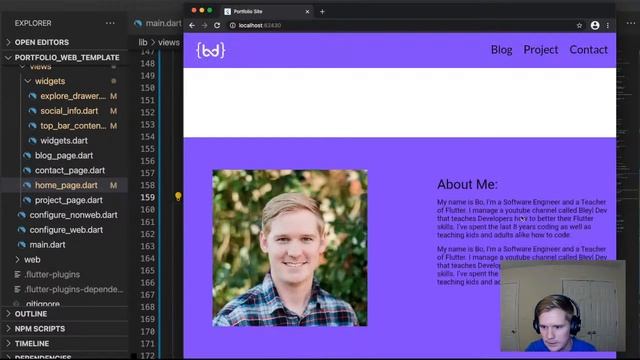Click the M status beside home_page.dart
This screenshot has height=360, width=640.
click(x=113, y=185)
